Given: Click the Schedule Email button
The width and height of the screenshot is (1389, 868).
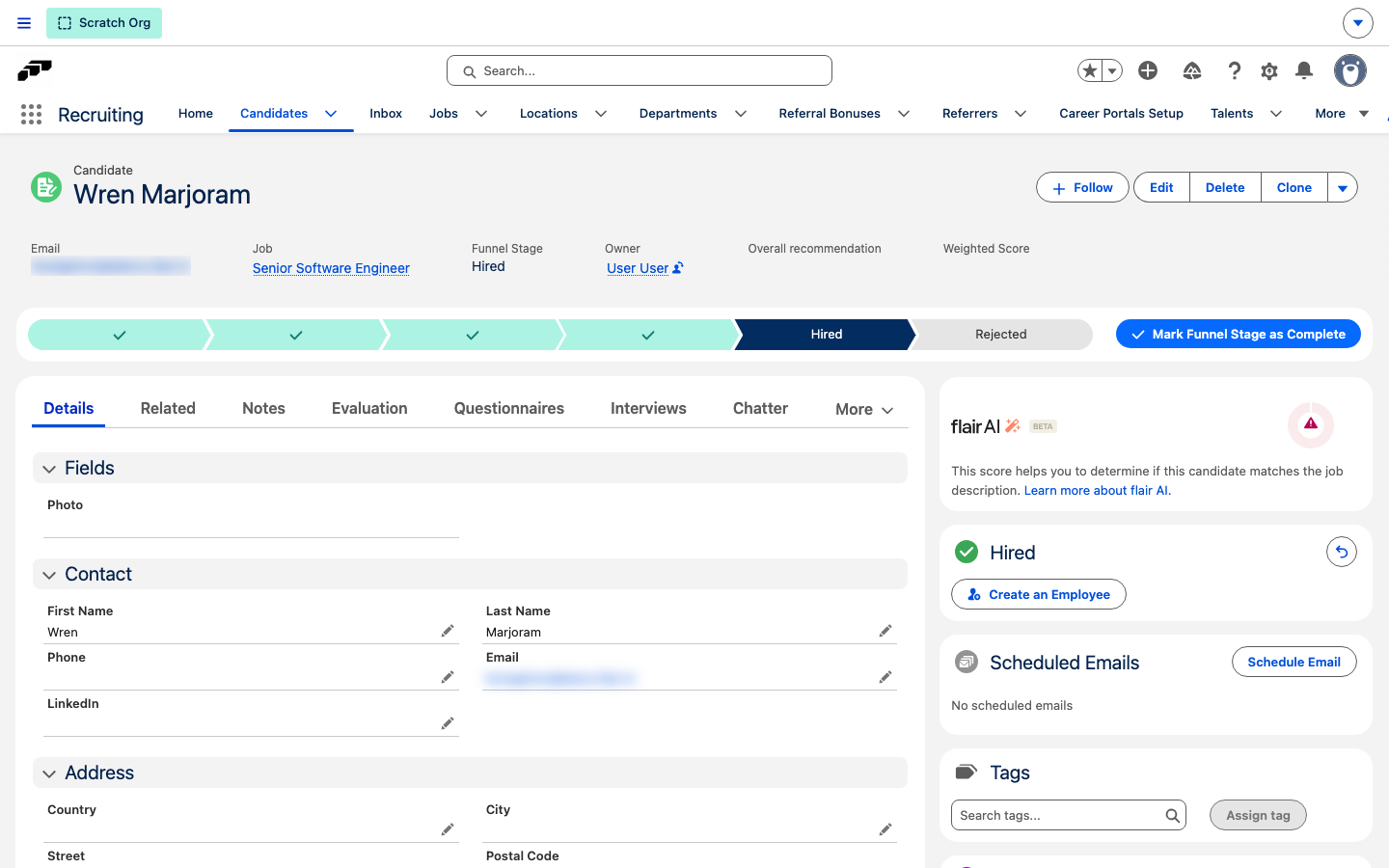Looking at the screenshot, I should 1294,662.
